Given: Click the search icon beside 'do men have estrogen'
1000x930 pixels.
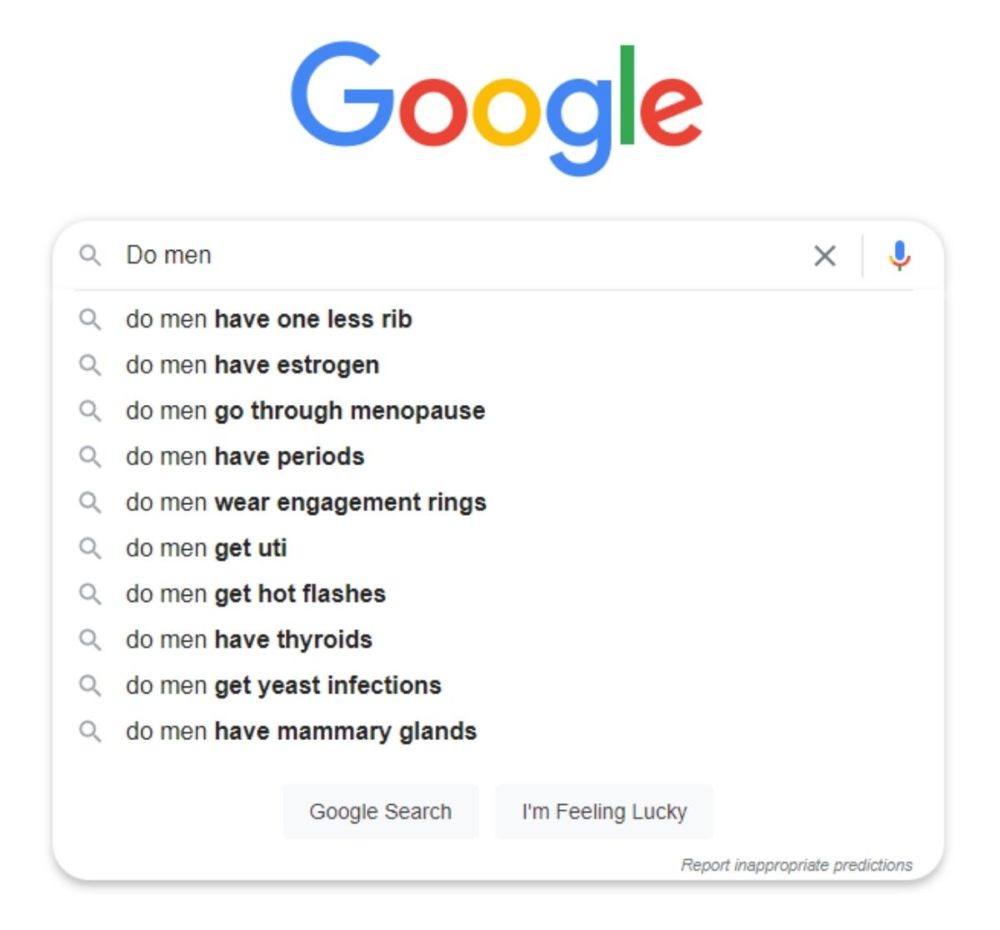Looking at the screenshot, I should tap(90, 365).
